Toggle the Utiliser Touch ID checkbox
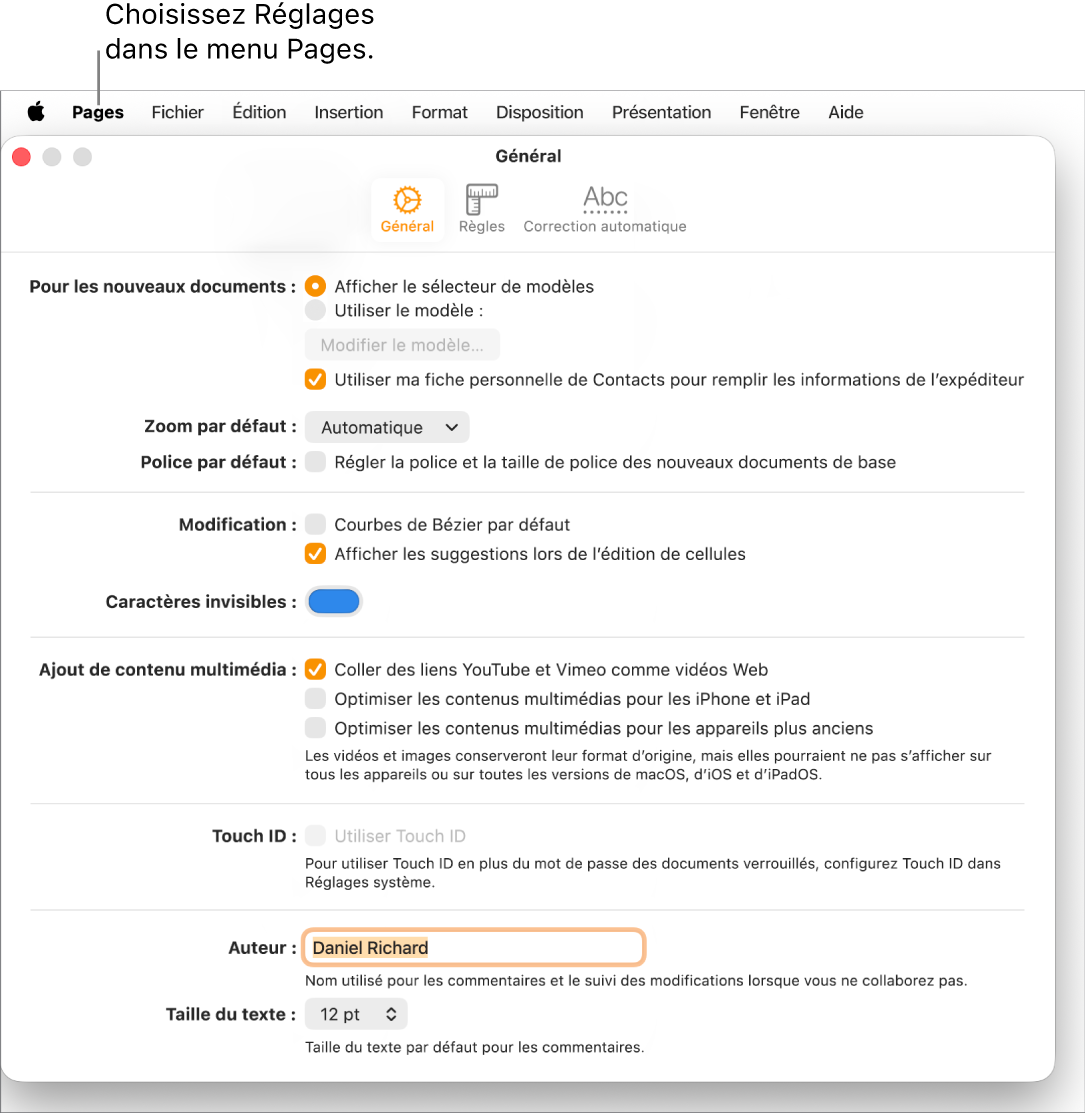This screenshot has width=1085, height=1115. (315, 836)
